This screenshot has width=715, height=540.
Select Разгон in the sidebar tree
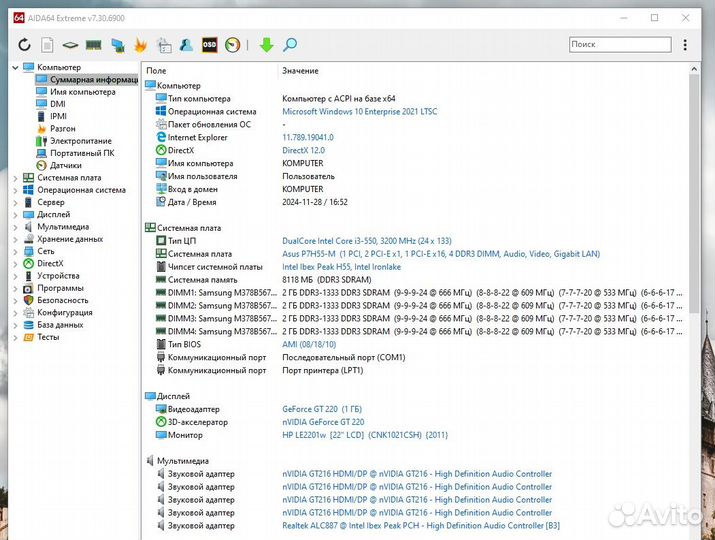[x=62, y=129]
